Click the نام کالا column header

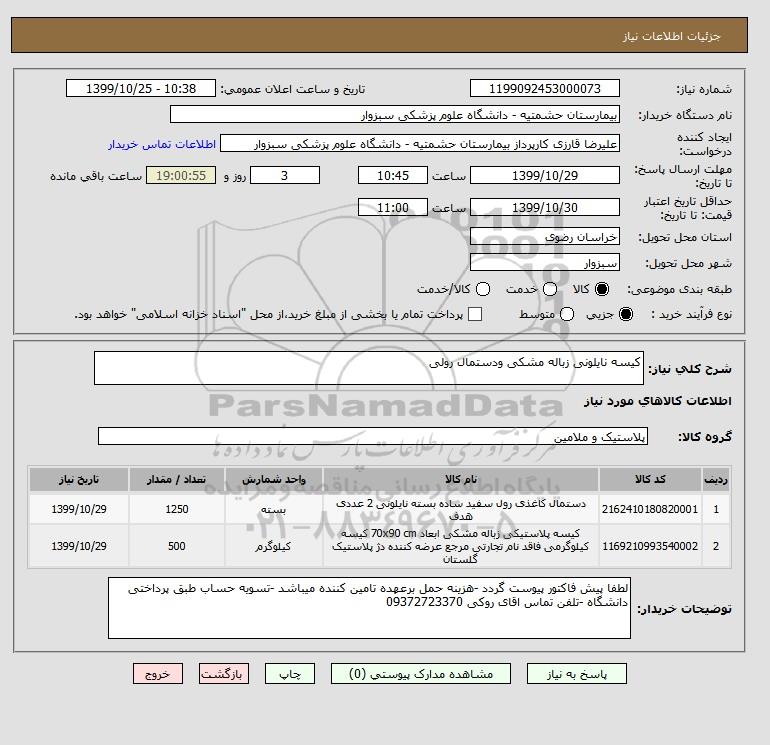click(x=461, y=479)
